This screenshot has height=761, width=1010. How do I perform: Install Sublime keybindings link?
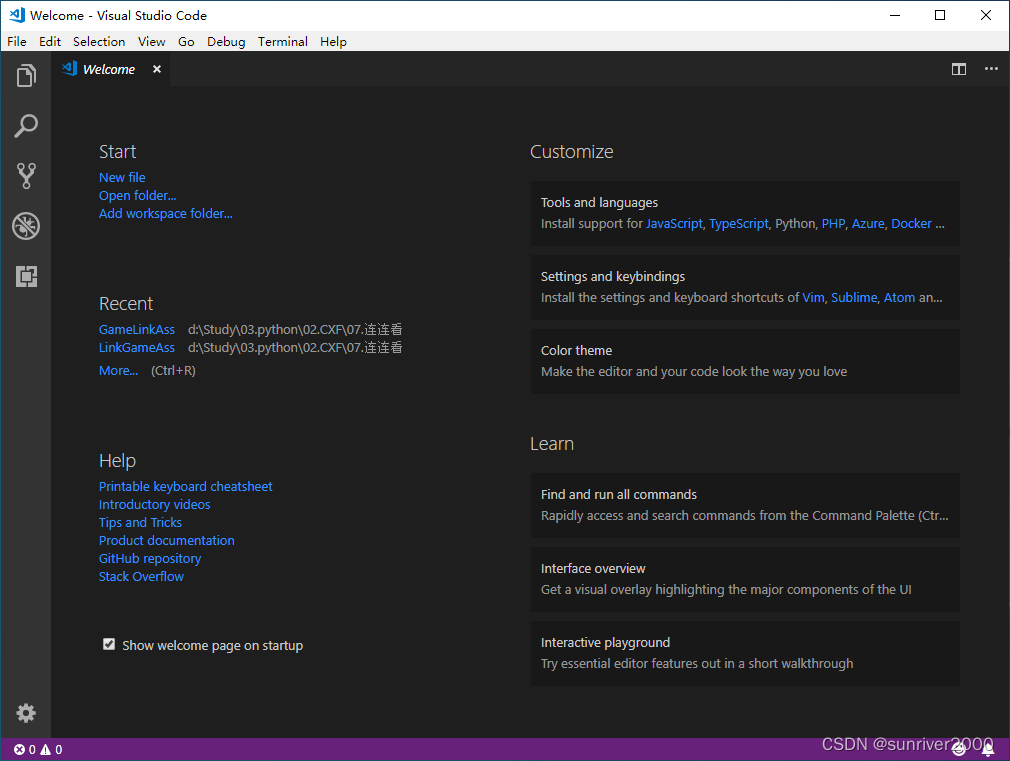click(x=854, y=298)
